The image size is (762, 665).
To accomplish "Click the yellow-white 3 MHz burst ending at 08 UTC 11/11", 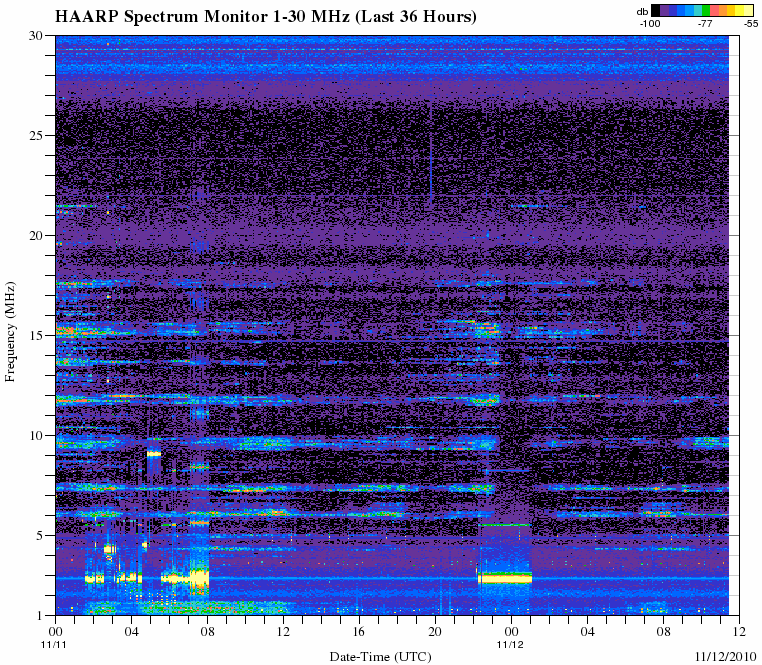I will (x=199, y=578).
